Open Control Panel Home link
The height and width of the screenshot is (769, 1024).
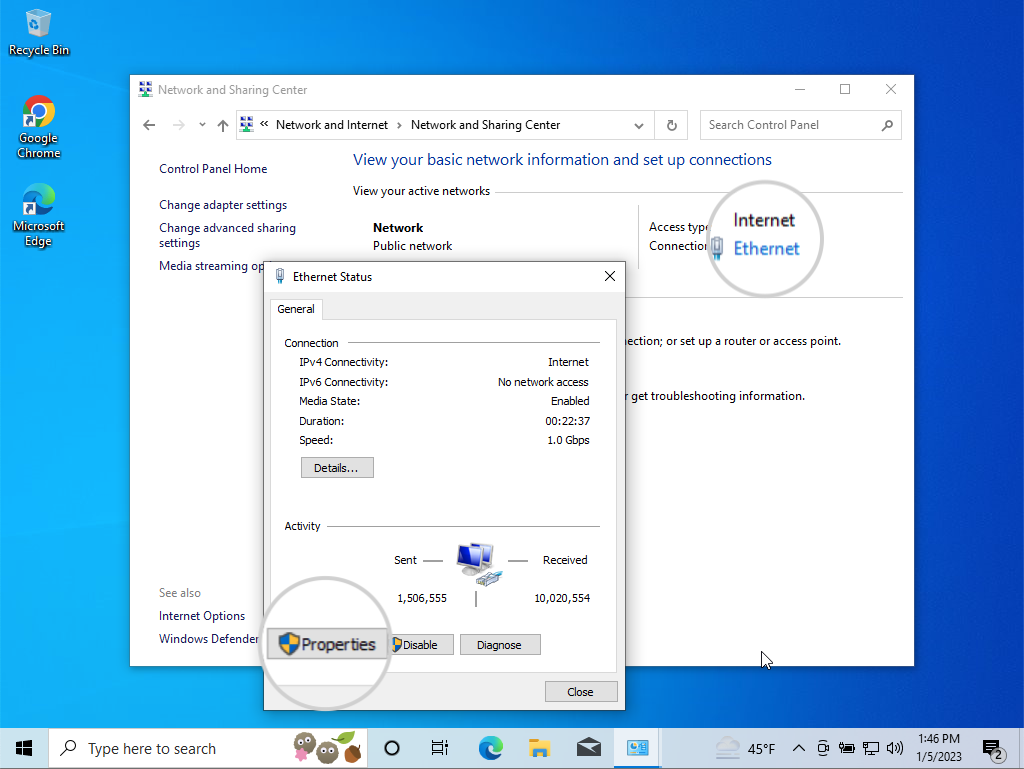coord(213,169)
